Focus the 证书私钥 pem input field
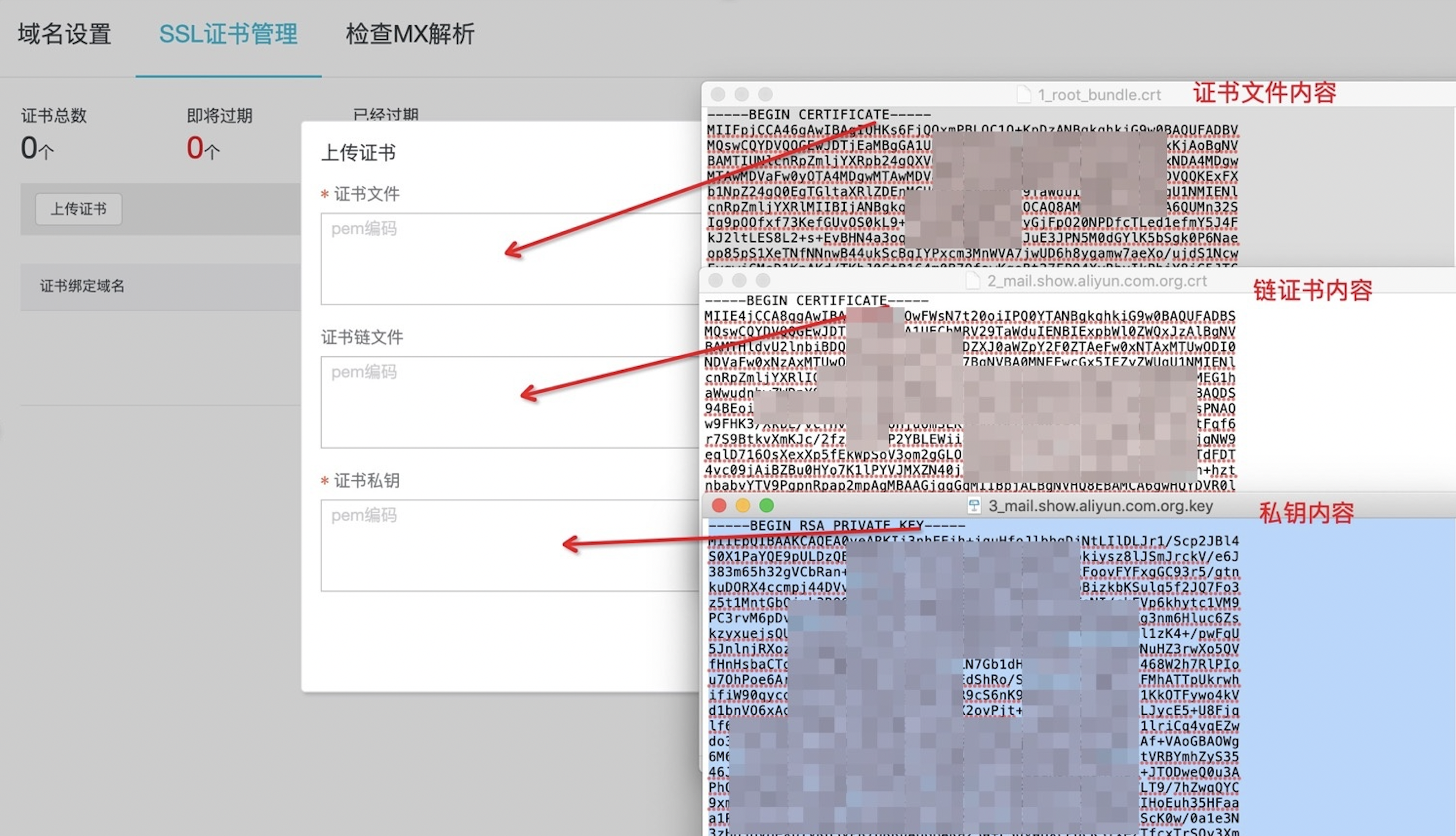Image resolution: width=1456 pixels, height=836 pixels. pos(510,545)
